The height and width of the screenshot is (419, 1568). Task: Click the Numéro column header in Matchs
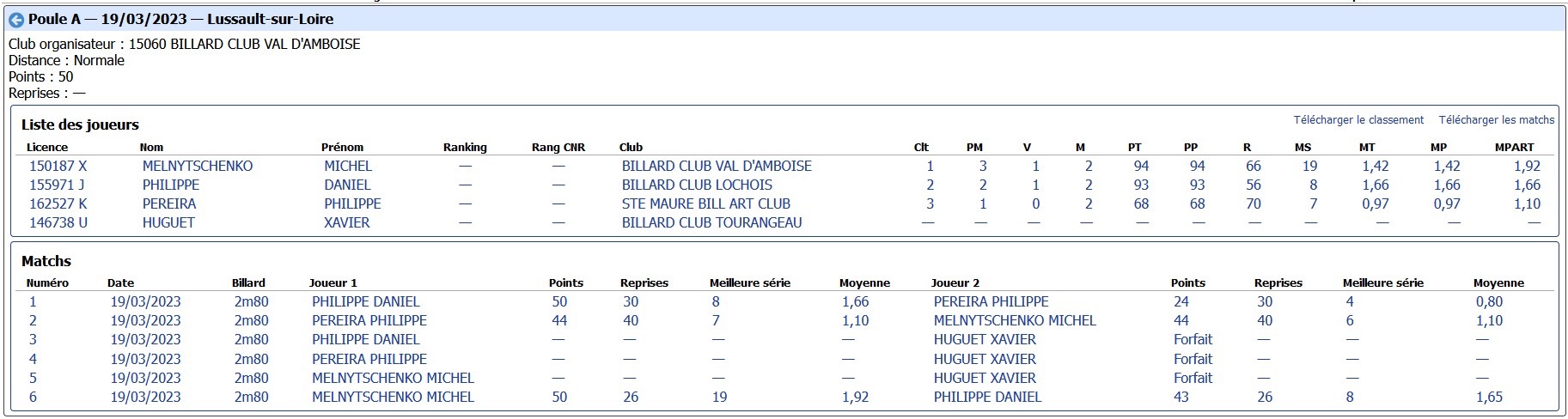47,282
